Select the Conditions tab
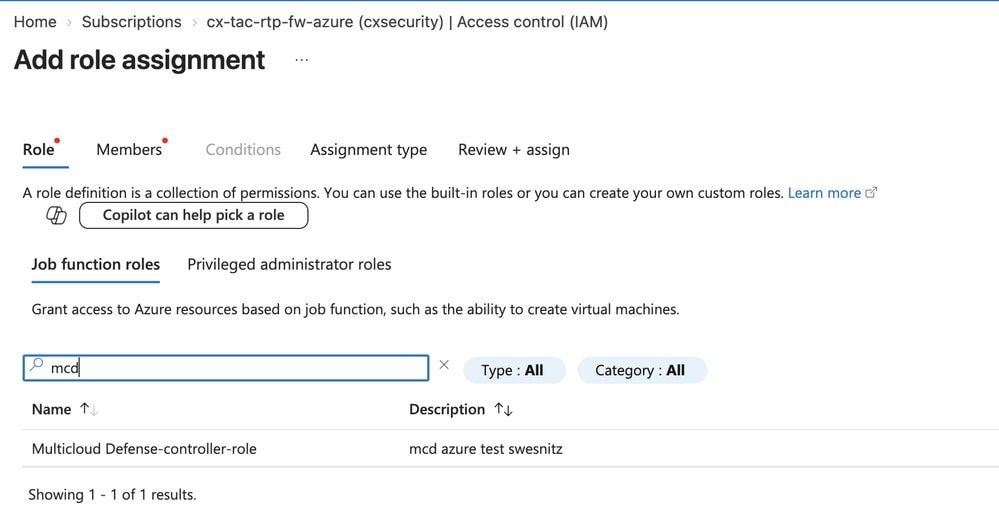Viewport: 999px width, 528px height. coord(243,150)
